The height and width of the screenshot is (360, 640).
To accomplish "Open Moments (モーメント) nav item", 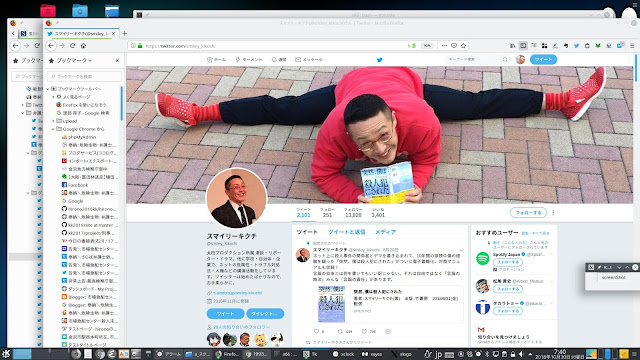I will click(249, 60).
